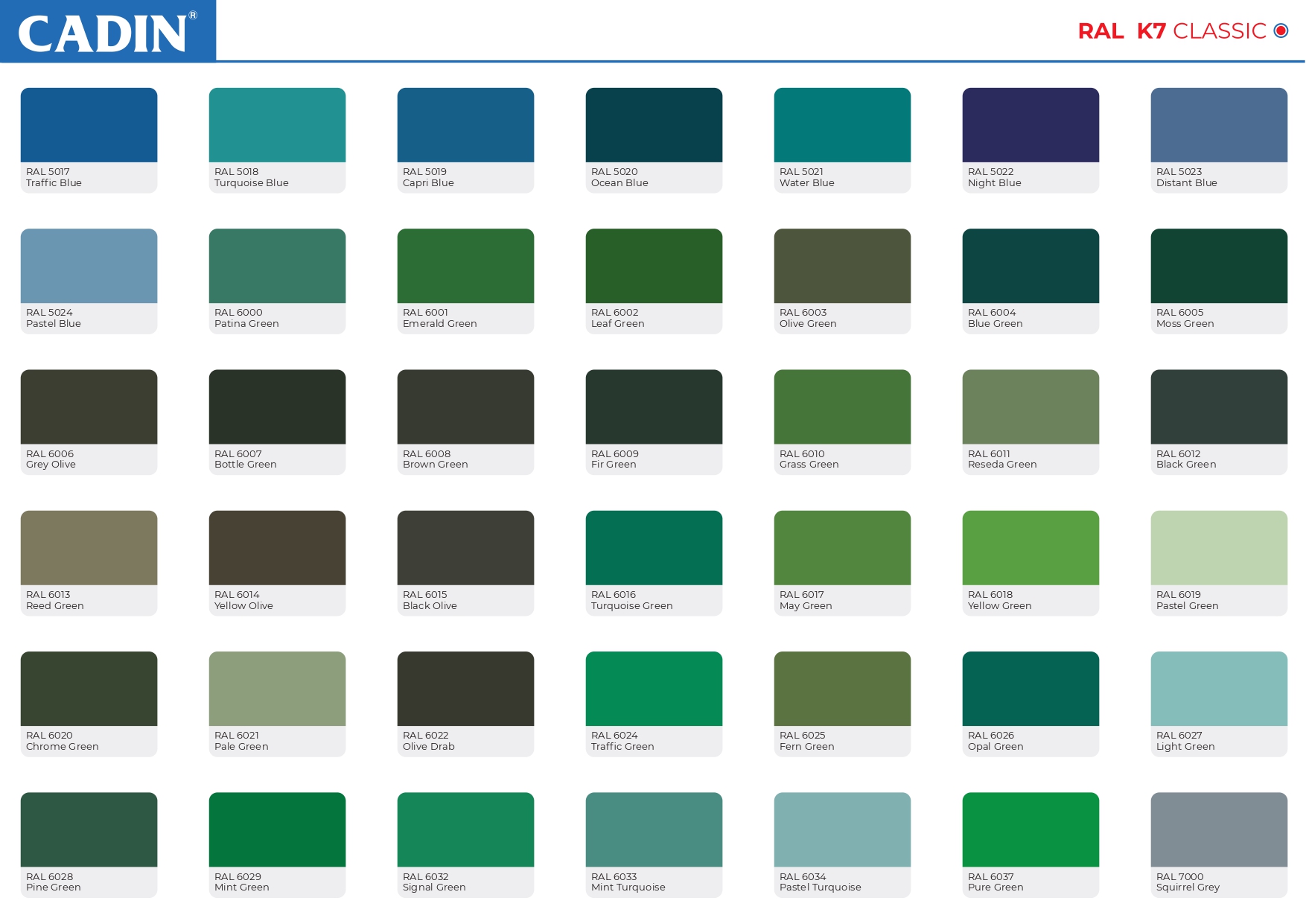Click the 'Bottle Green' name label

[246, 465]
